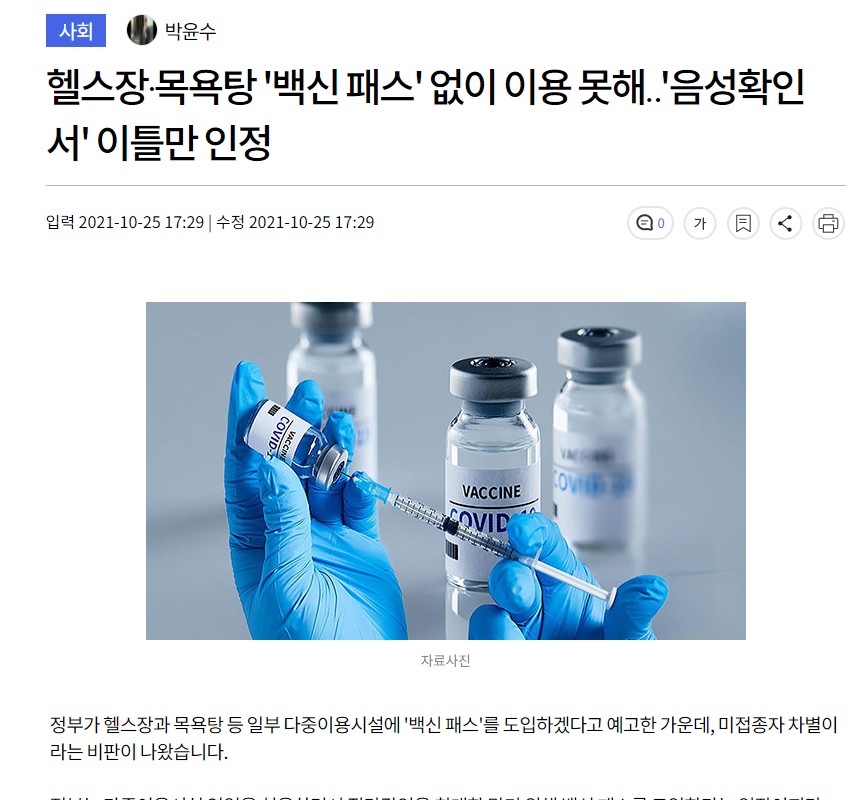Click the 가 font size icon
The width and height of the screenshot is (857, 800).
point(700,223)
